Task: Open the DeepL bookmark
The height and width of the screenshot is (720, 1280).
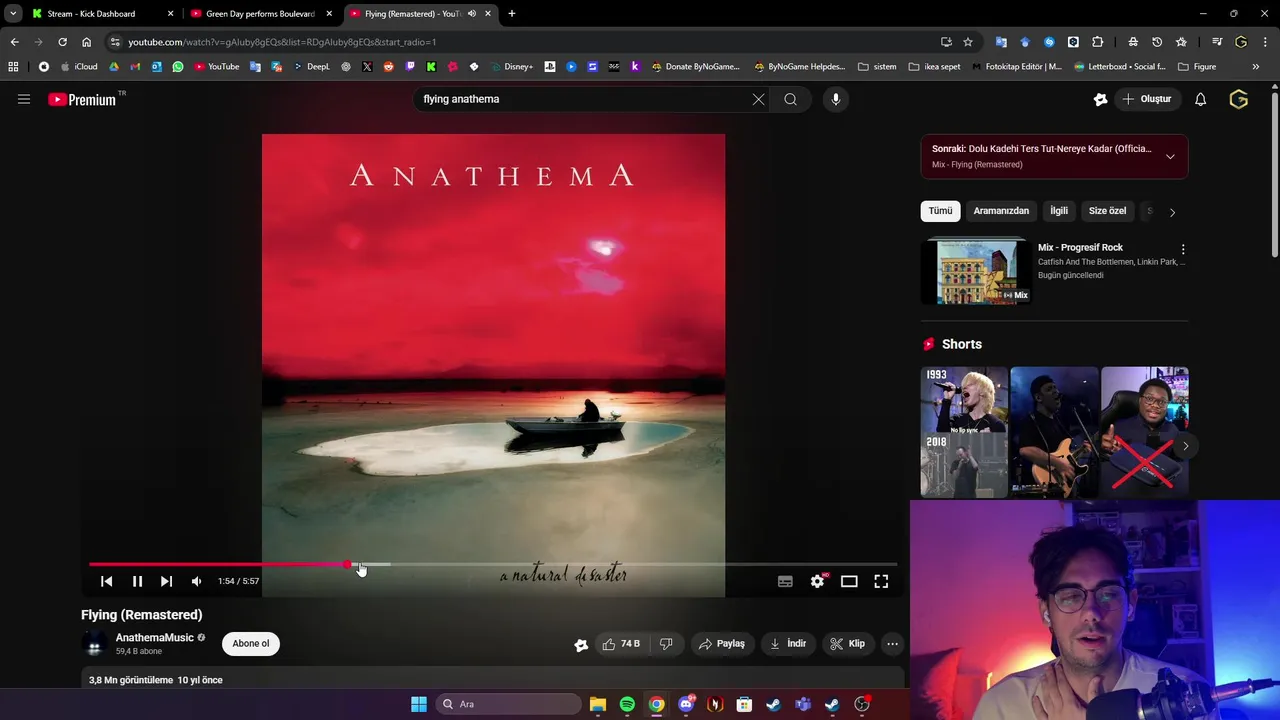Action: 311,67
